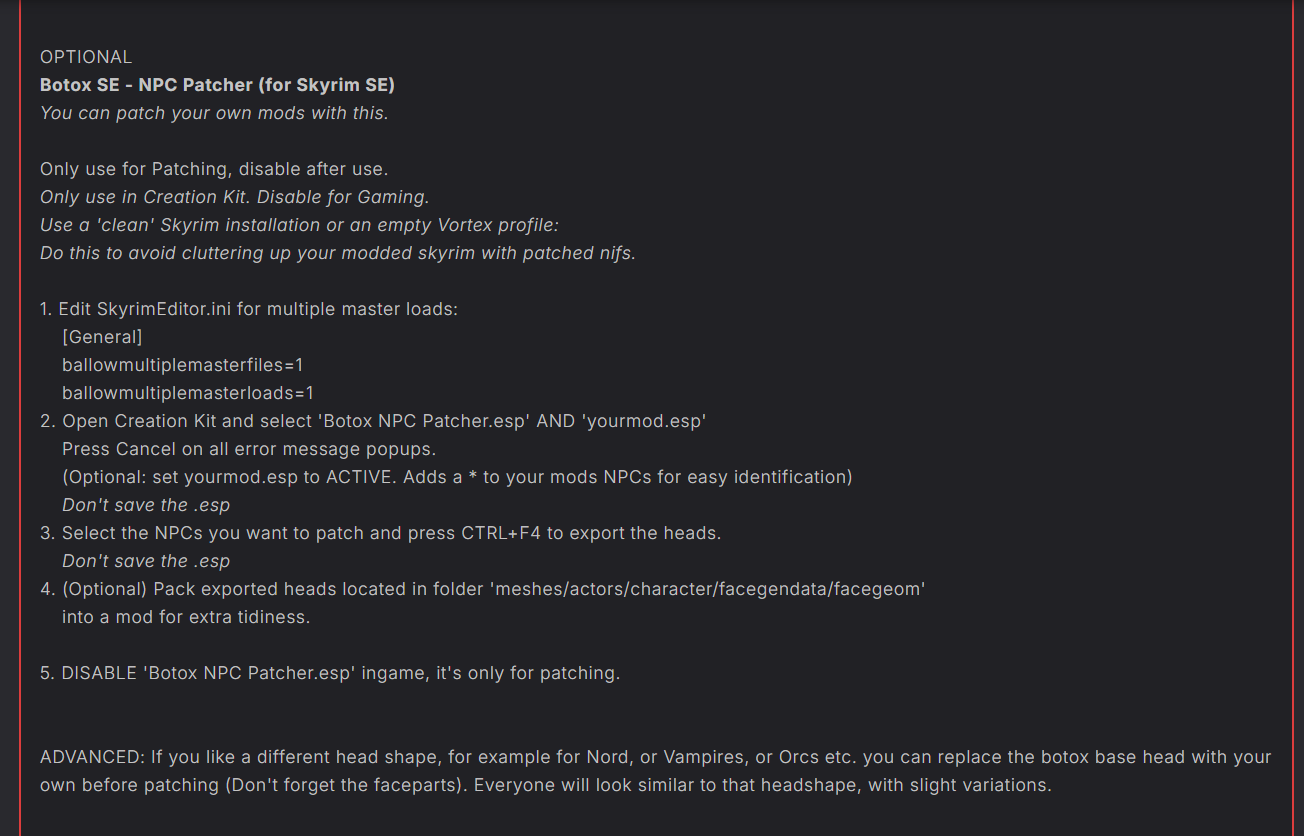The image size is (1304, 836).
Task: Click the 'Only use for Patching, disable after use' line
Action: 214,169
